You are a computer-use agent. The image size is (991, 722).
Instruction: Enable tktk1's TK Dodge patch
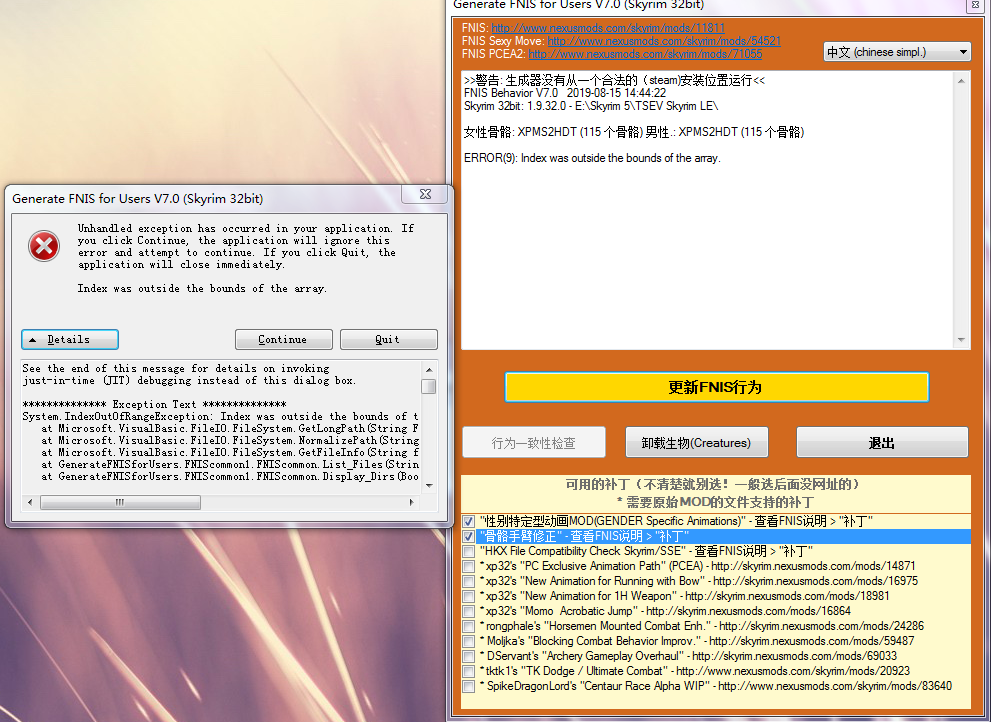(468, 671)
